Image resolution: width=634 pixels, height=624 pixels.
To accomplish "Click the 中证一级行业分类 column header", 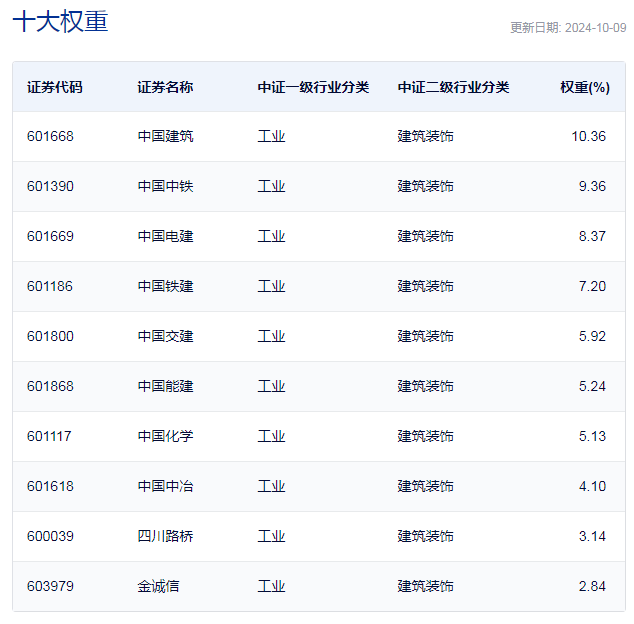I will pyautogui.click(x=313, y=87).
